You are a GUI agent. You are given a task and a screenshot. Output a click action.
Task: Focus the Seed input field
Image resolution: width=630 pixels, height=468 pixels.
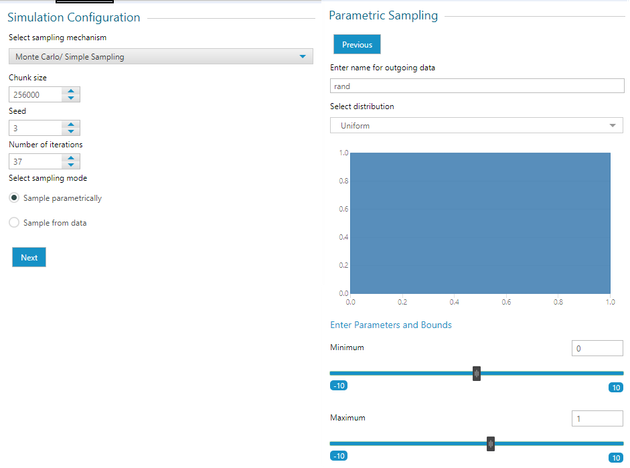click(x=35, y=128)
